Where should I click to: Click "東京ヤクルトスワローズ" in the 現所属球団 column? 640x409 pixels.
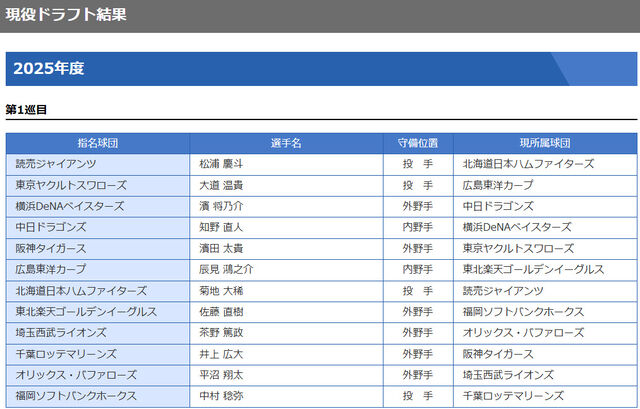[518, 249]
